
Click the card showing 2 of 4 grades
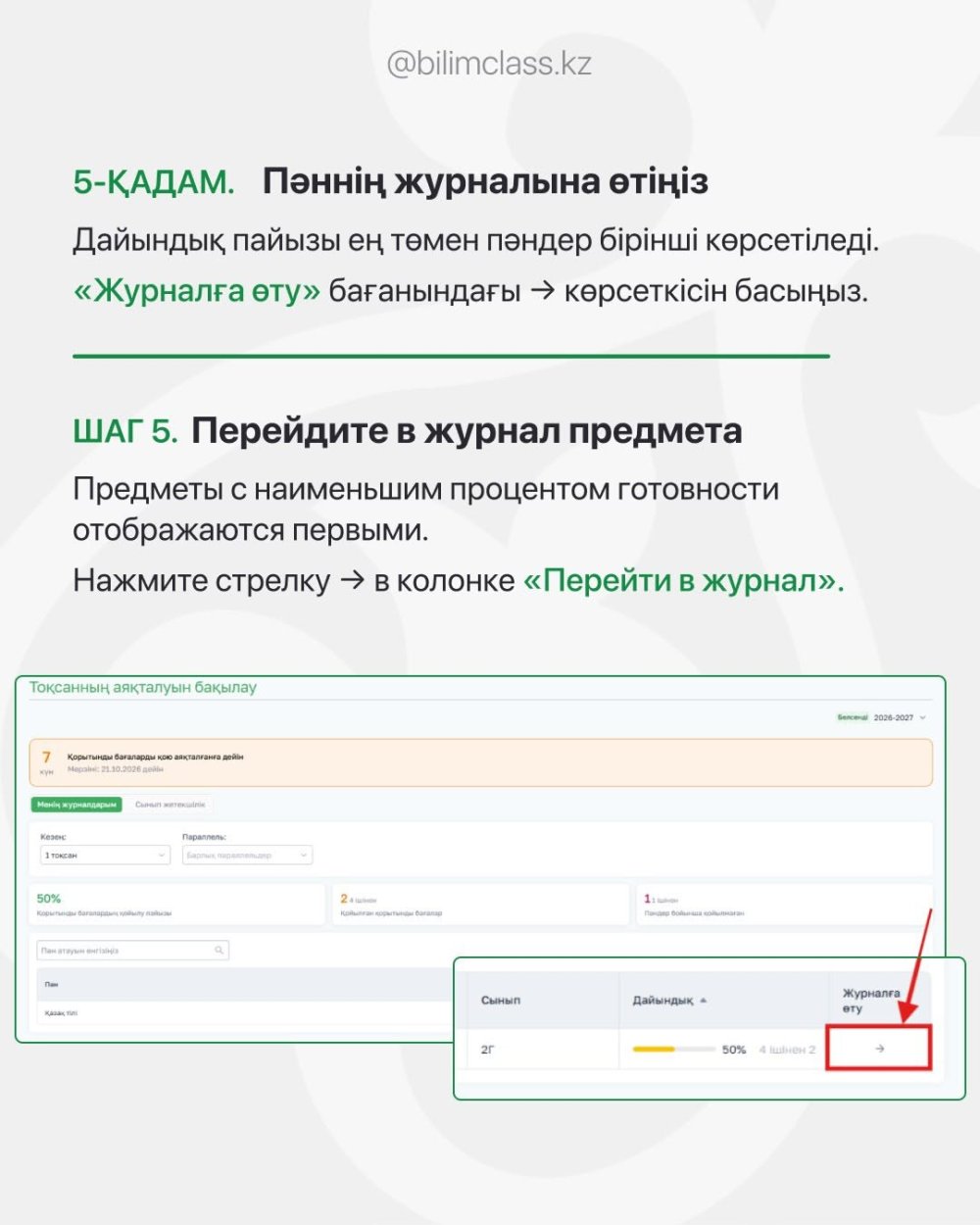[x=481, y=905]
